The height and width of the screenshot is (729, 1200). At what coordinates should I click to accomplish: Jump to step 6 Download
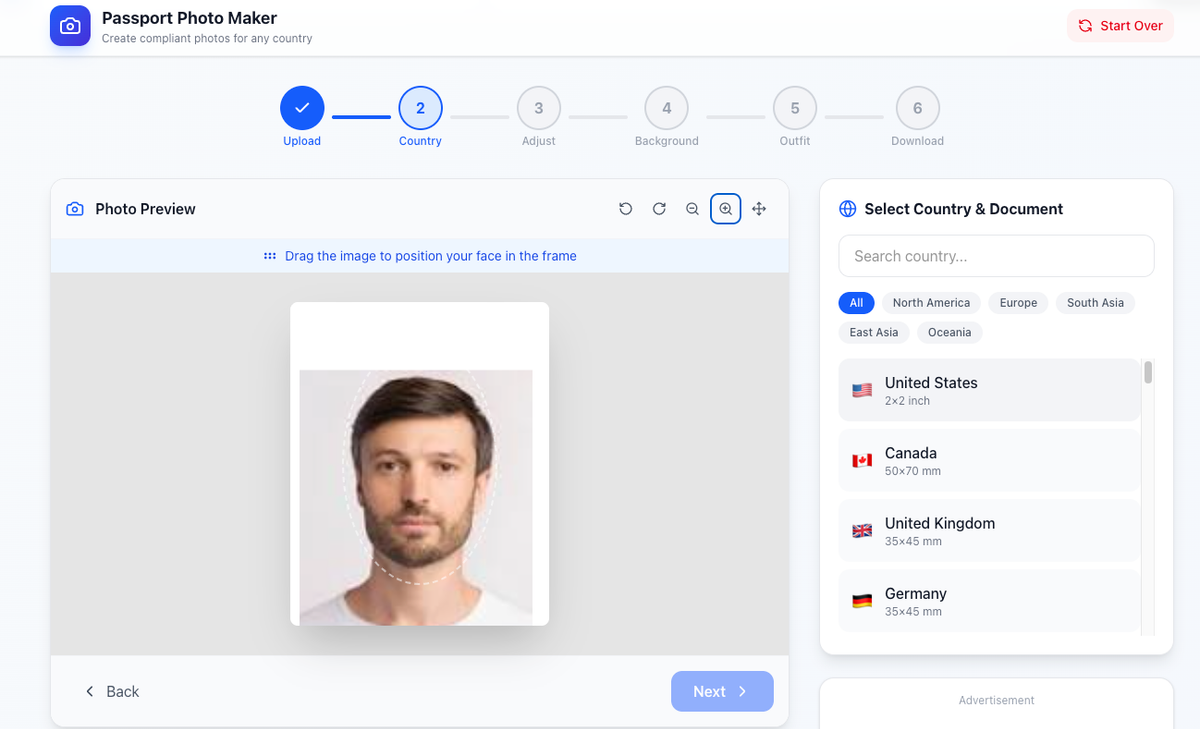pyautogui.click(x=917, y=108)
